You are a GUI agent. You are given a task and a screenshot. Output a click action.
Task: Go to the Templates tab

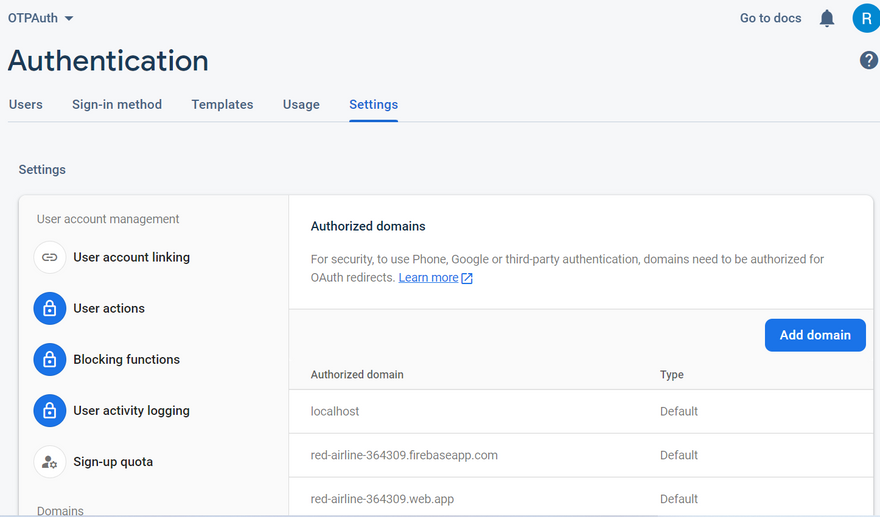[222, 104]
